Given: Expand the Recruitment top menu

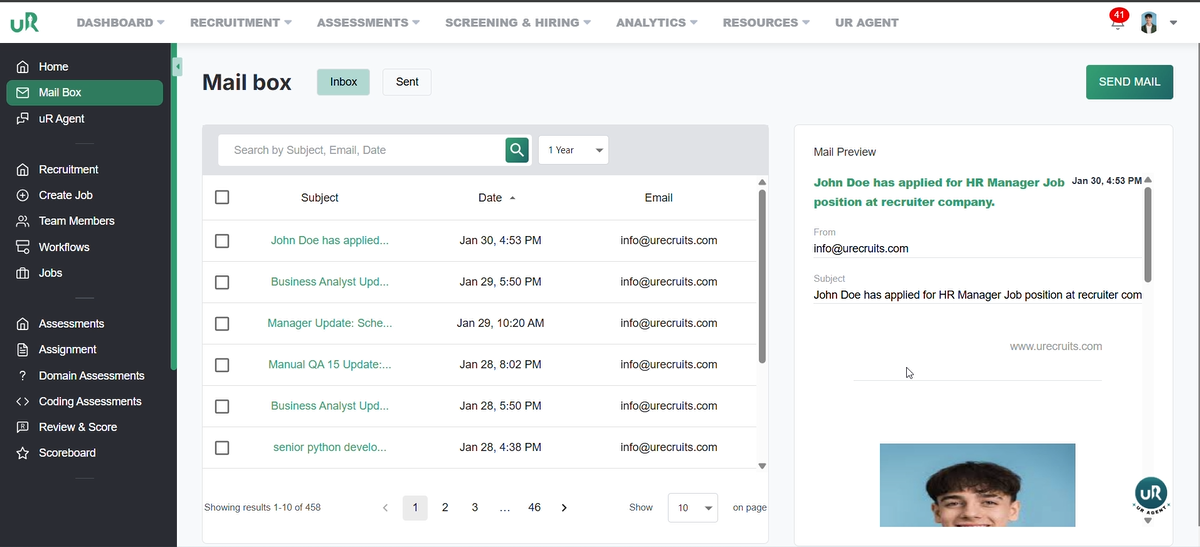Looking at the screenshot, I should pos(240,22).
